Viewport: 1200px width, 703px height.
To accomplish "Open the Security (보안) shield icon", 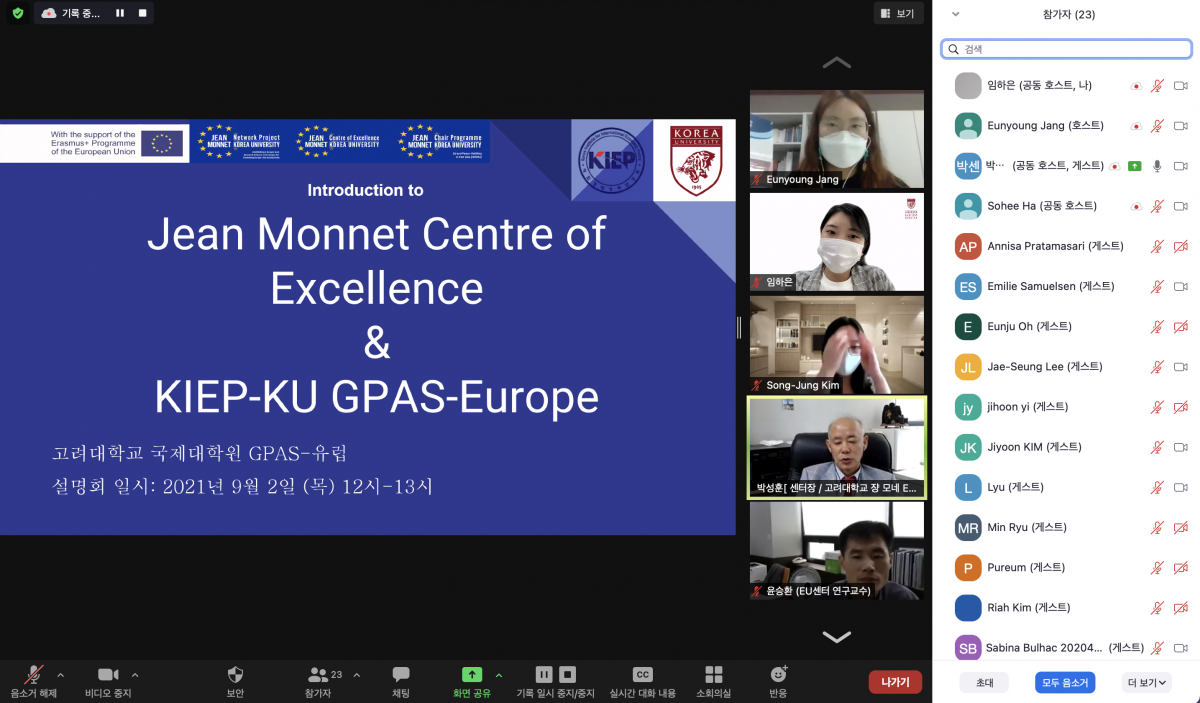I will [235, 675].
